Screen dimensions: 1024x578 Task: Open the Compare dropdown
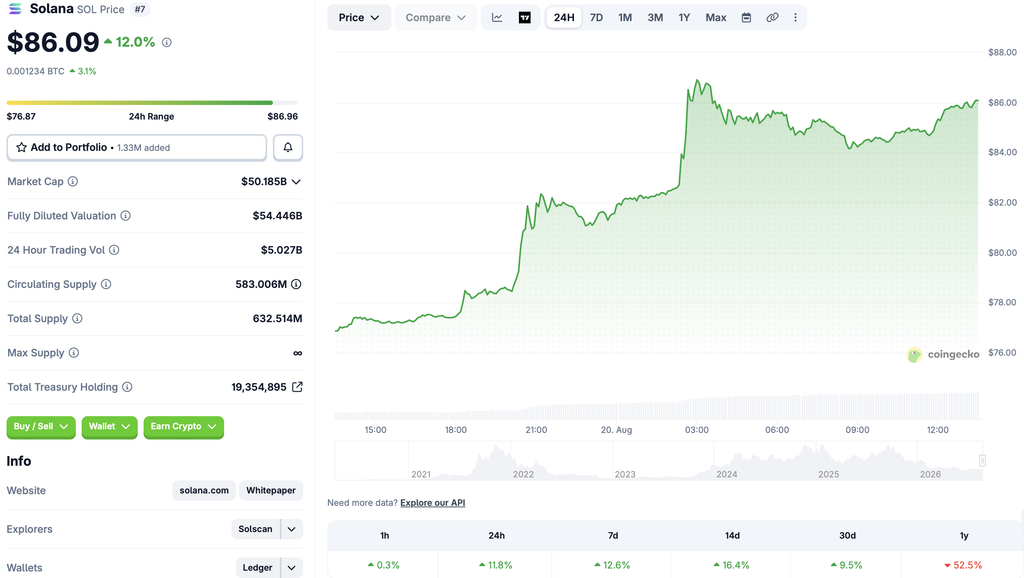pos(435,18)
